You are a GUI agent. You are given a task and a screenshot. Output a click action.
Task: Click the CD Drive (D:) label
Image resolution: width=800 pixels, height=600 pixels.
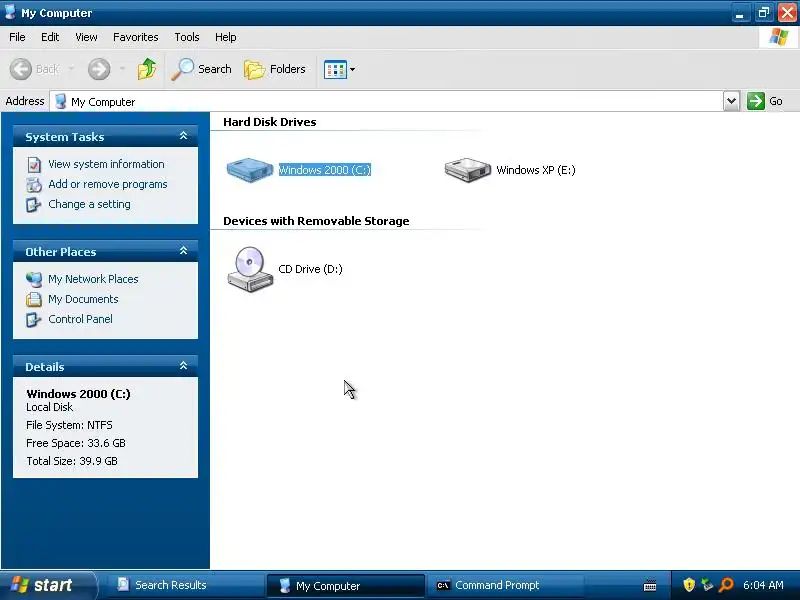tap(310, 269)
